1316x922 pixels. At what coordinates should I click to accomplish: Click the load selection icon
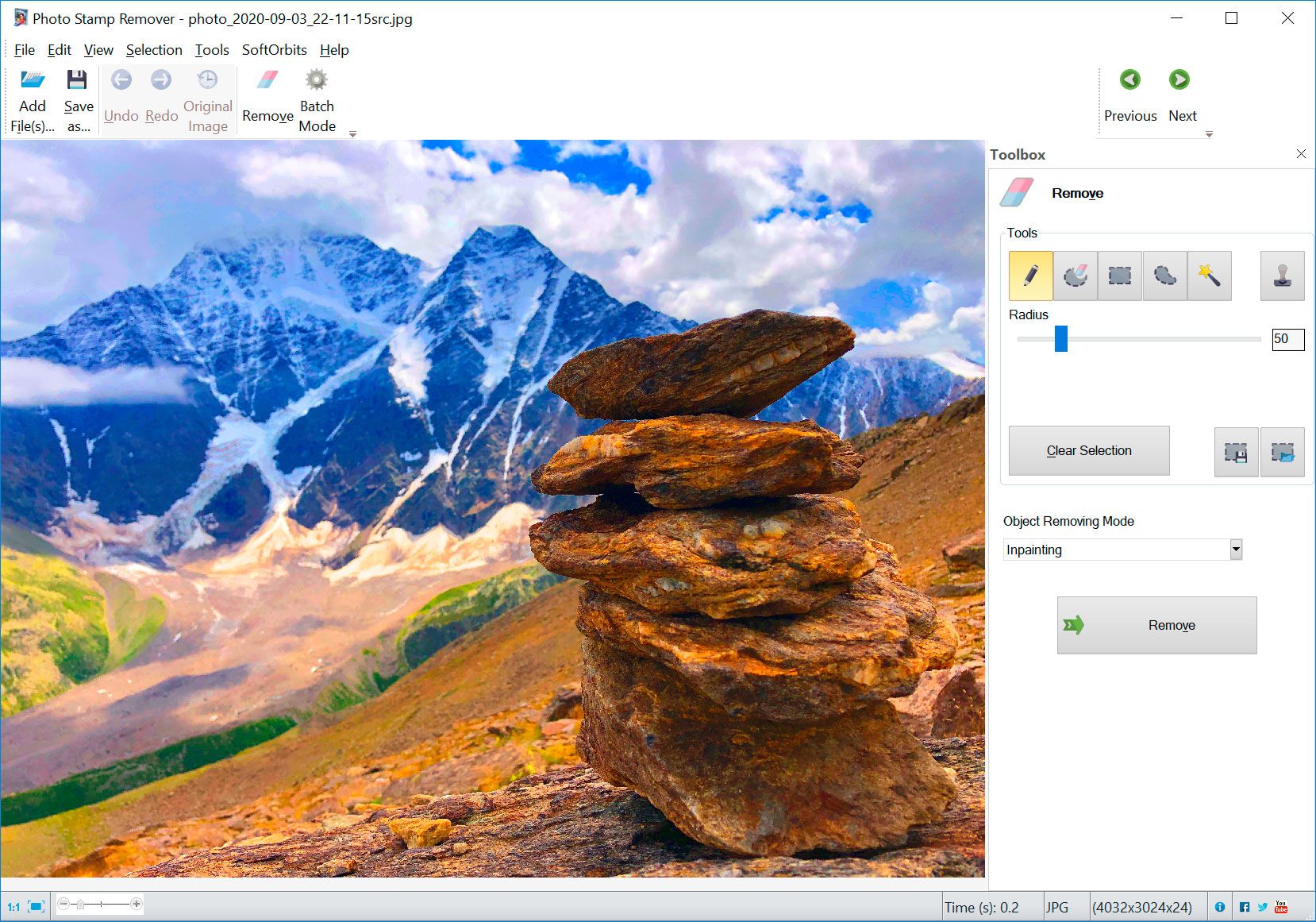pyautogui.click(x=1282, y=452)
